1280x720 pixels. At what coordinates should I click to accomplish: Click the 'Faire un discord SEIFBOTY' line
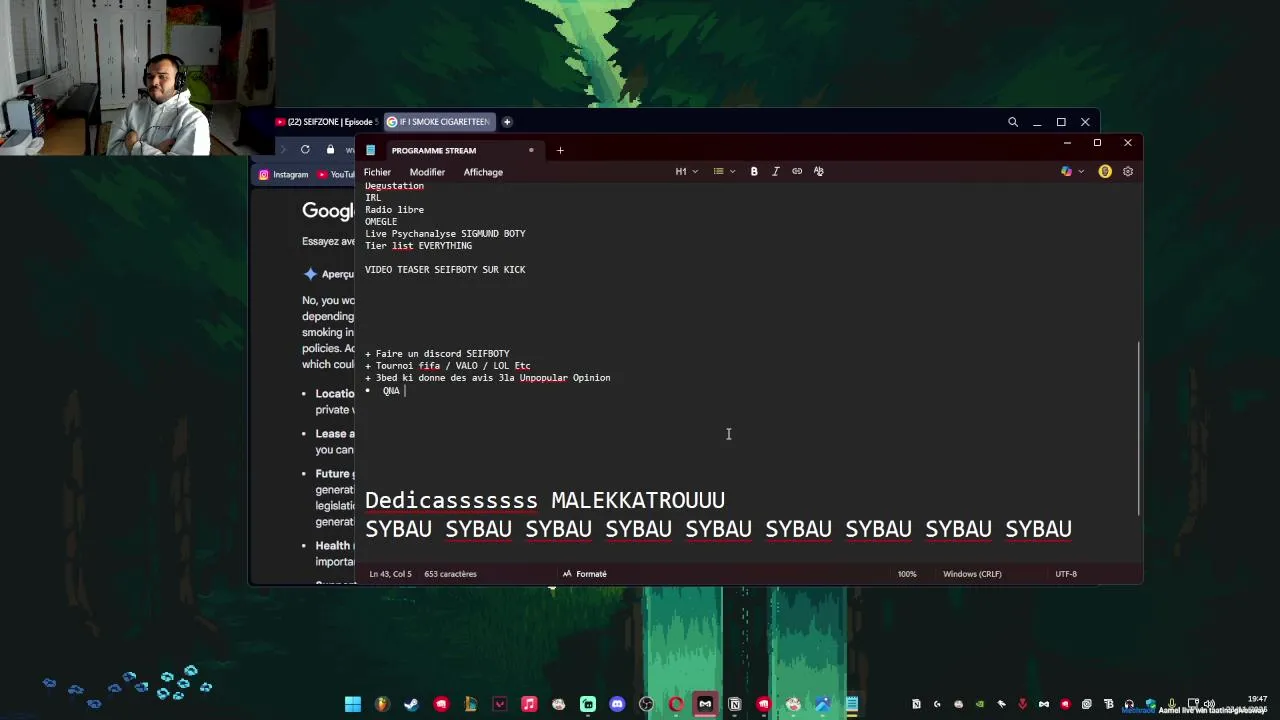(x=437, y=354)
